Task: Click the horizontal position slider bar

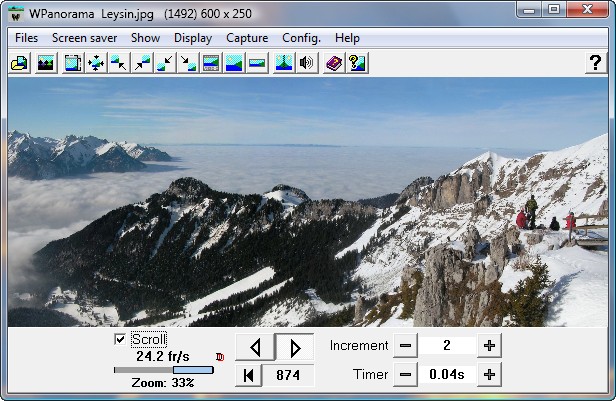Action: click(164, 370)
